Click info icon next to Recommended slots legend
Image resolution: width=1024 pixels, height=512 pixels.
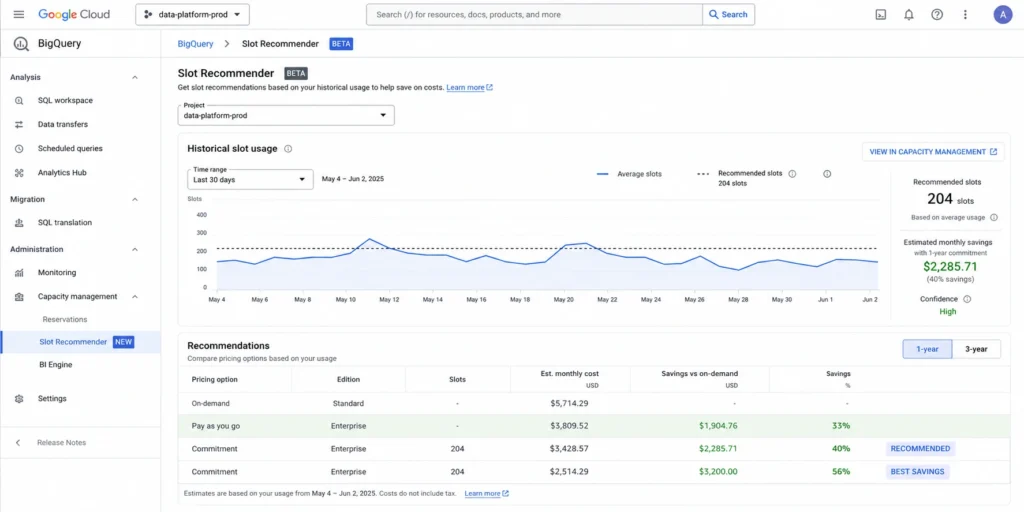(792, 174)
